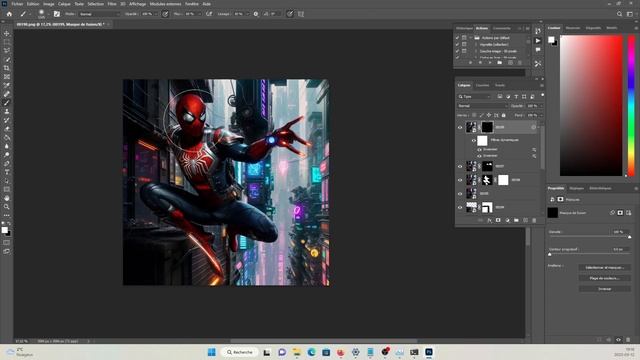
Task: Create a new fill or adjustment layer
Action: (507, 220)
